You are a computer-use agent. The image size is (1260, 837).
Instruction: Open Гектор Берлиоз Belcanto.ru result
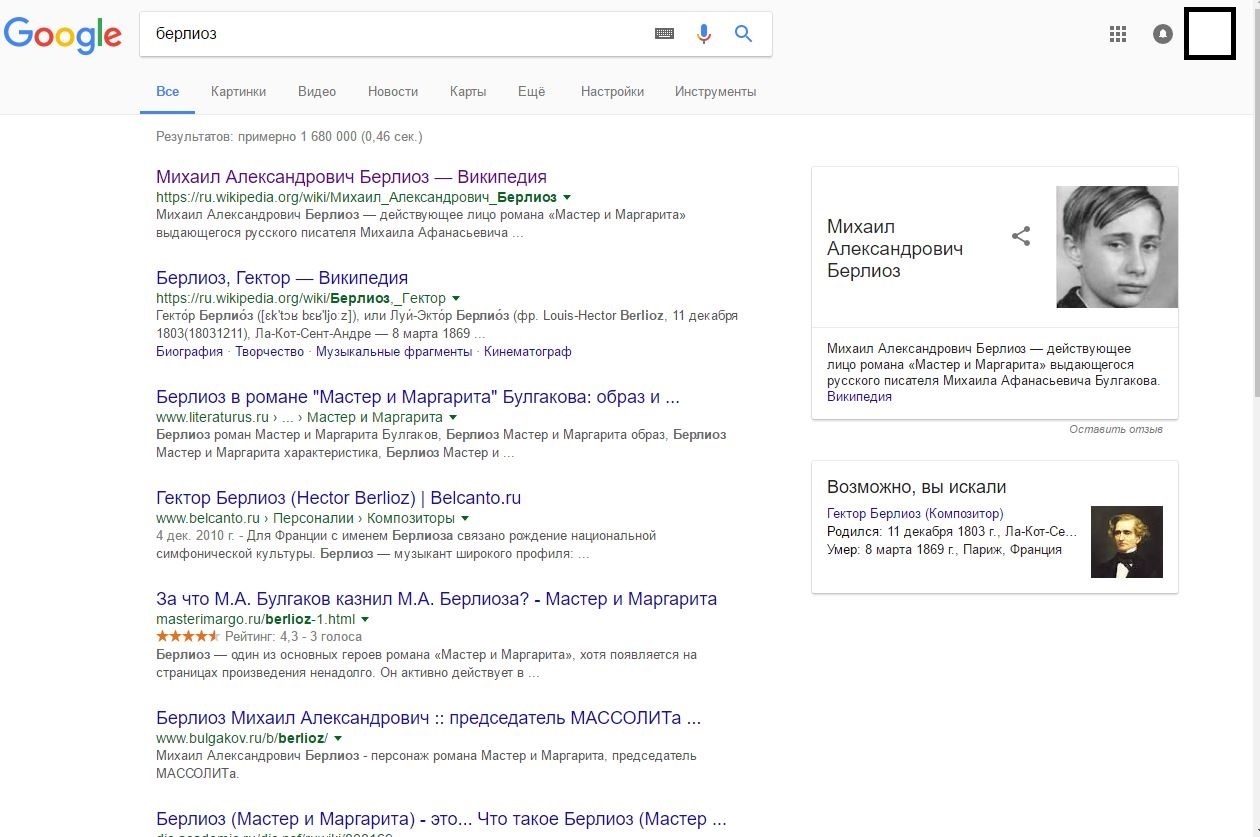(x=339, y=498)
